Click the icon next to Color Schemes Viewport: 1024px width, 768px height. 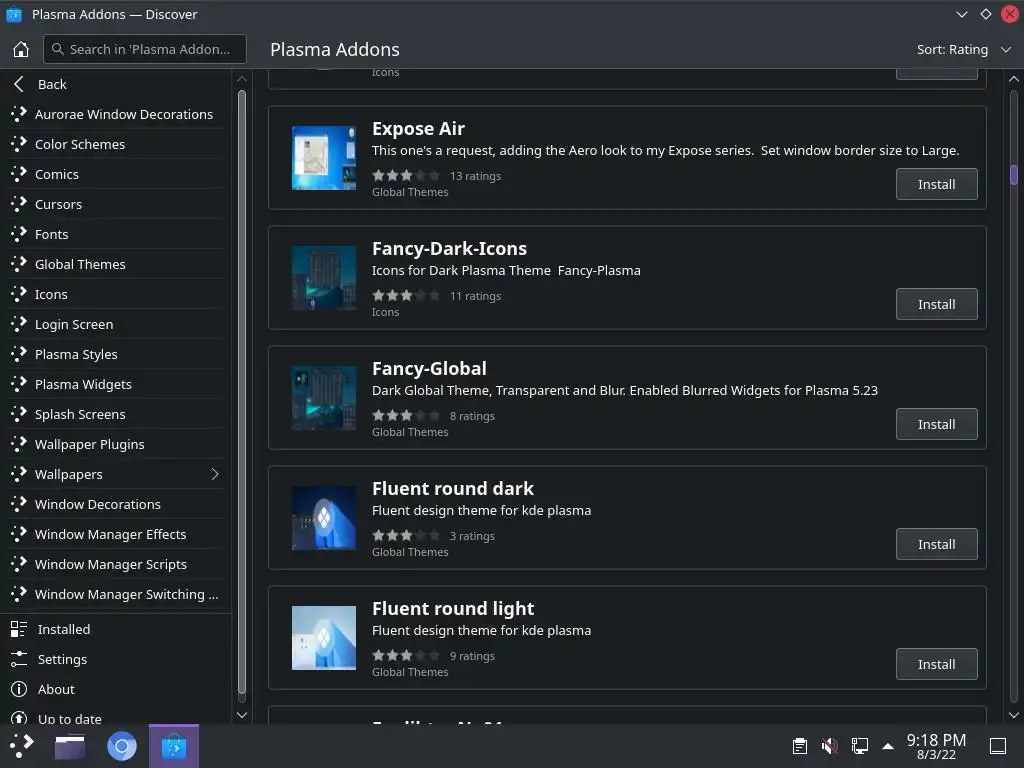19,144
